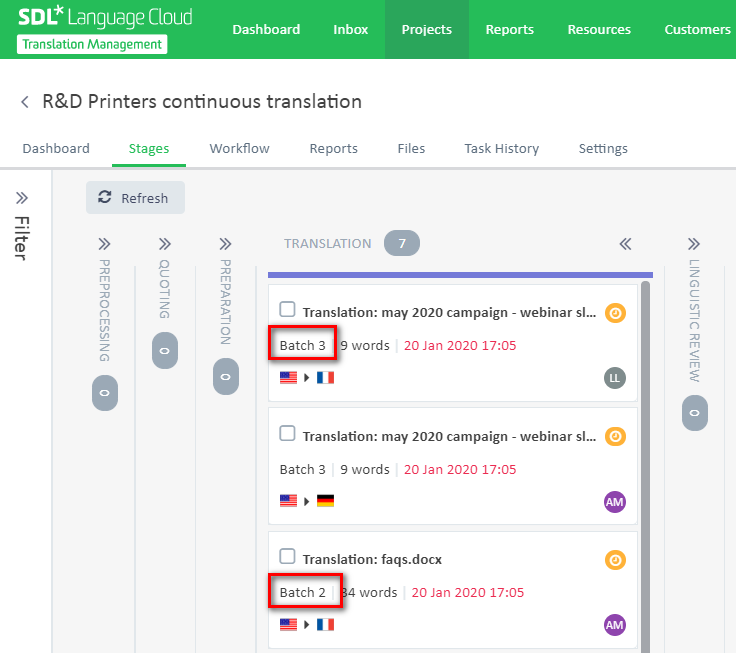This screenshot has height=653, width=736.
Task: Tick the Translation: faqs.docx checkbox
Action: [287, 556]
